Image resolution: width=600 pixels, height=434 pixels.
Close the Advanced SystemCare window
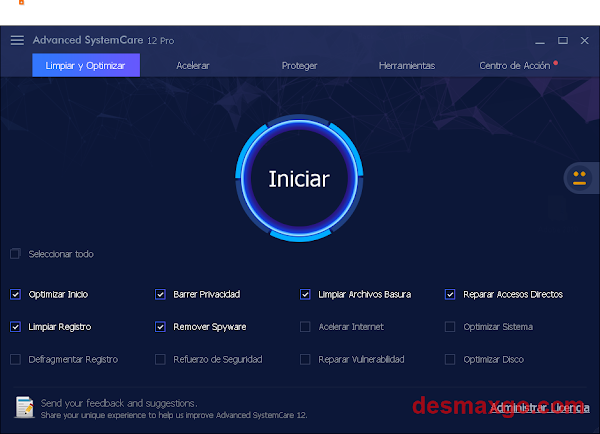(x=584, y=41)
